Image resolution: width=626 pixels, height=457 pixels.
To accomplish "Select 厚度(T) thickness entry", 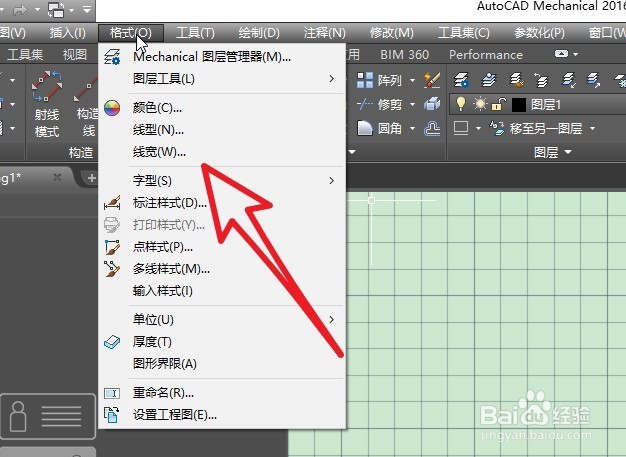I will click(x=222, y=342).
